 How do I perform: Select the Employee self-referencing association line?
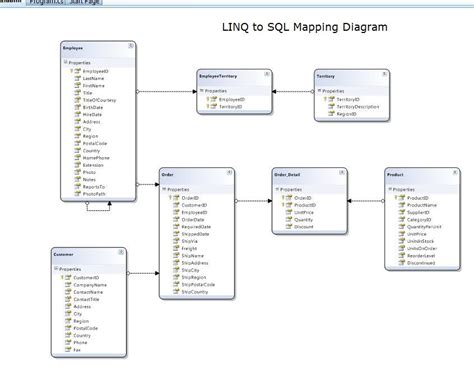(98, 210)
